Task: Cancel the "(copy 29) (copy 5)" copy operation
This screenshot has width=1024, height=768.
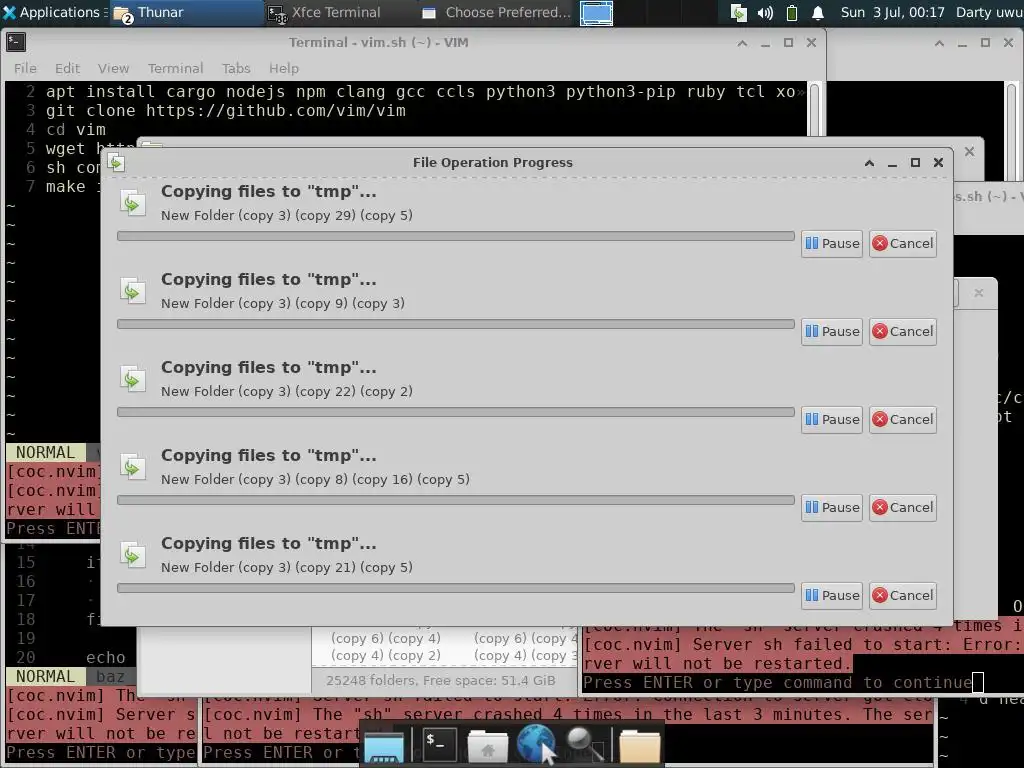Action: click(903, 244)
